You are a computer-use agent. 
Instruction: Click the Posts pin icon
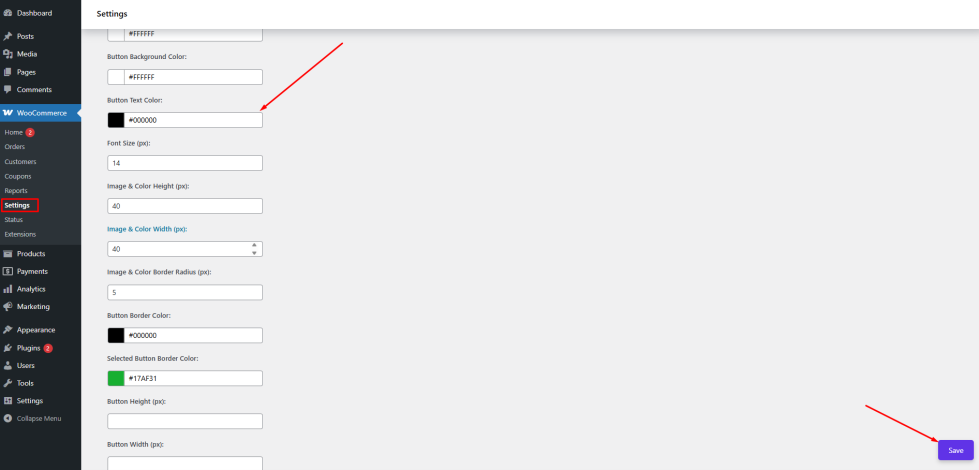(x=7, y=36)
